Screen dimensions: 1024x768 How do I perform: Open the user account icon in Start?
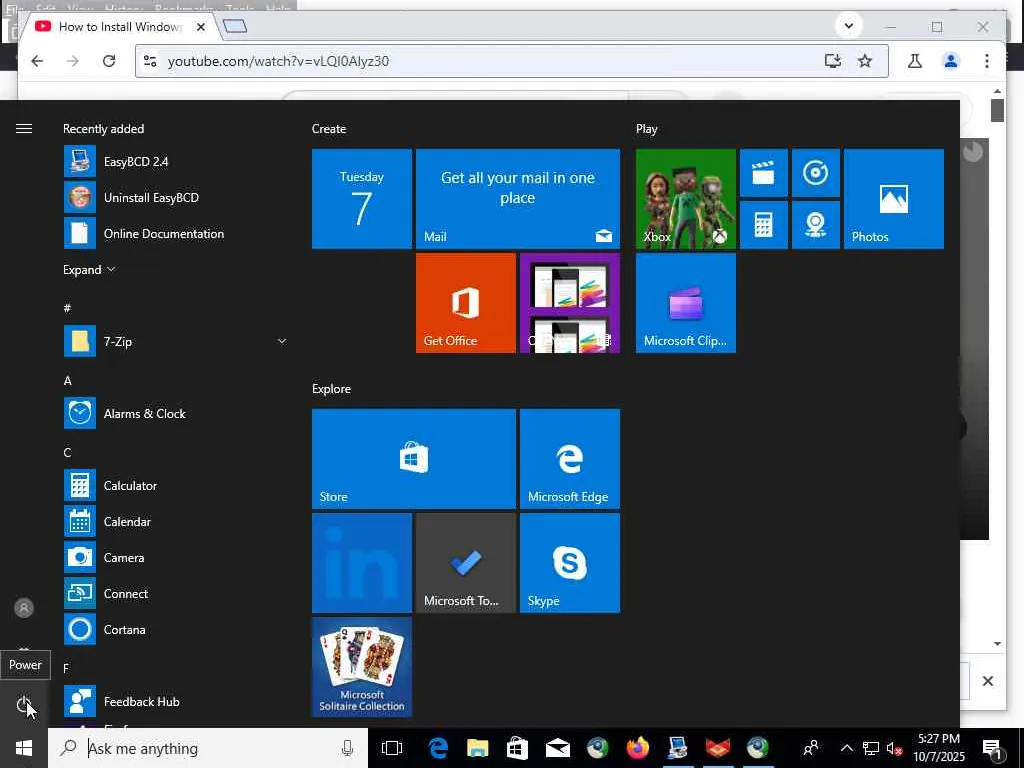(24, 608)
